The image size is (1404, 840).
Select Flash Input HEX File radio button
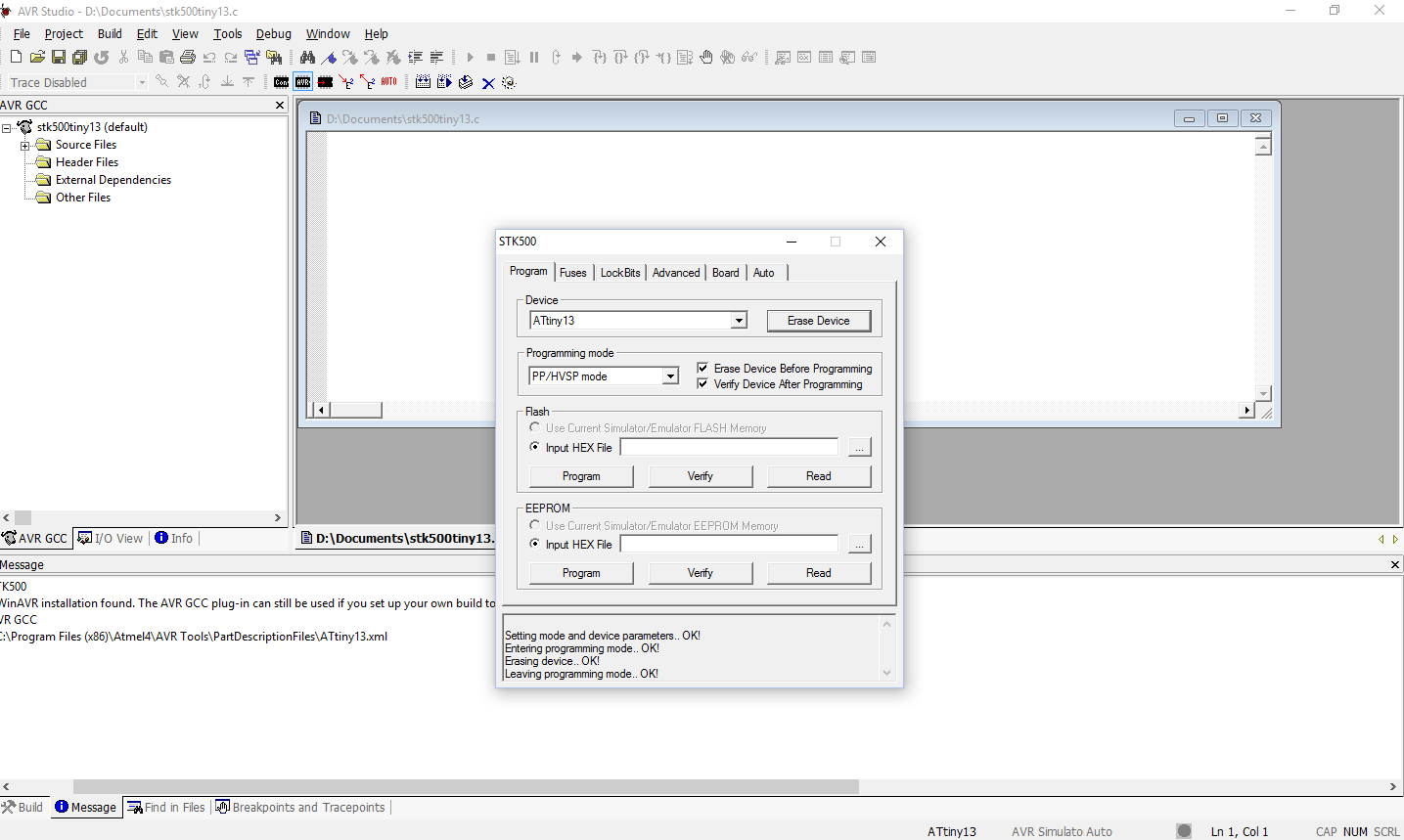pyautogui.click(x=534, y=447)
